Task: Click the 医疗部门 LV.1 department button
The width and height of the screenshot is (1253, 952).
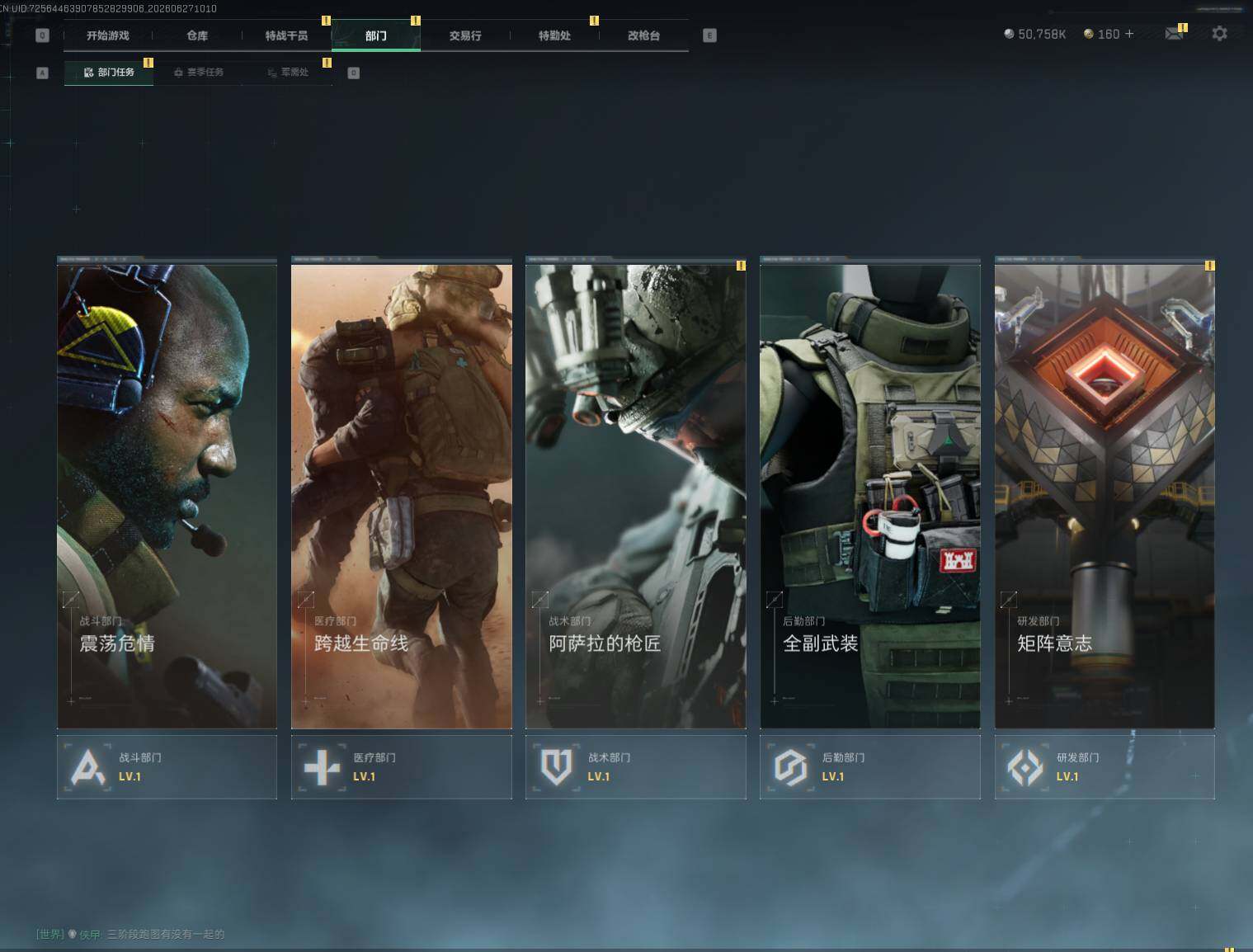Action: [x=402, y=767]
